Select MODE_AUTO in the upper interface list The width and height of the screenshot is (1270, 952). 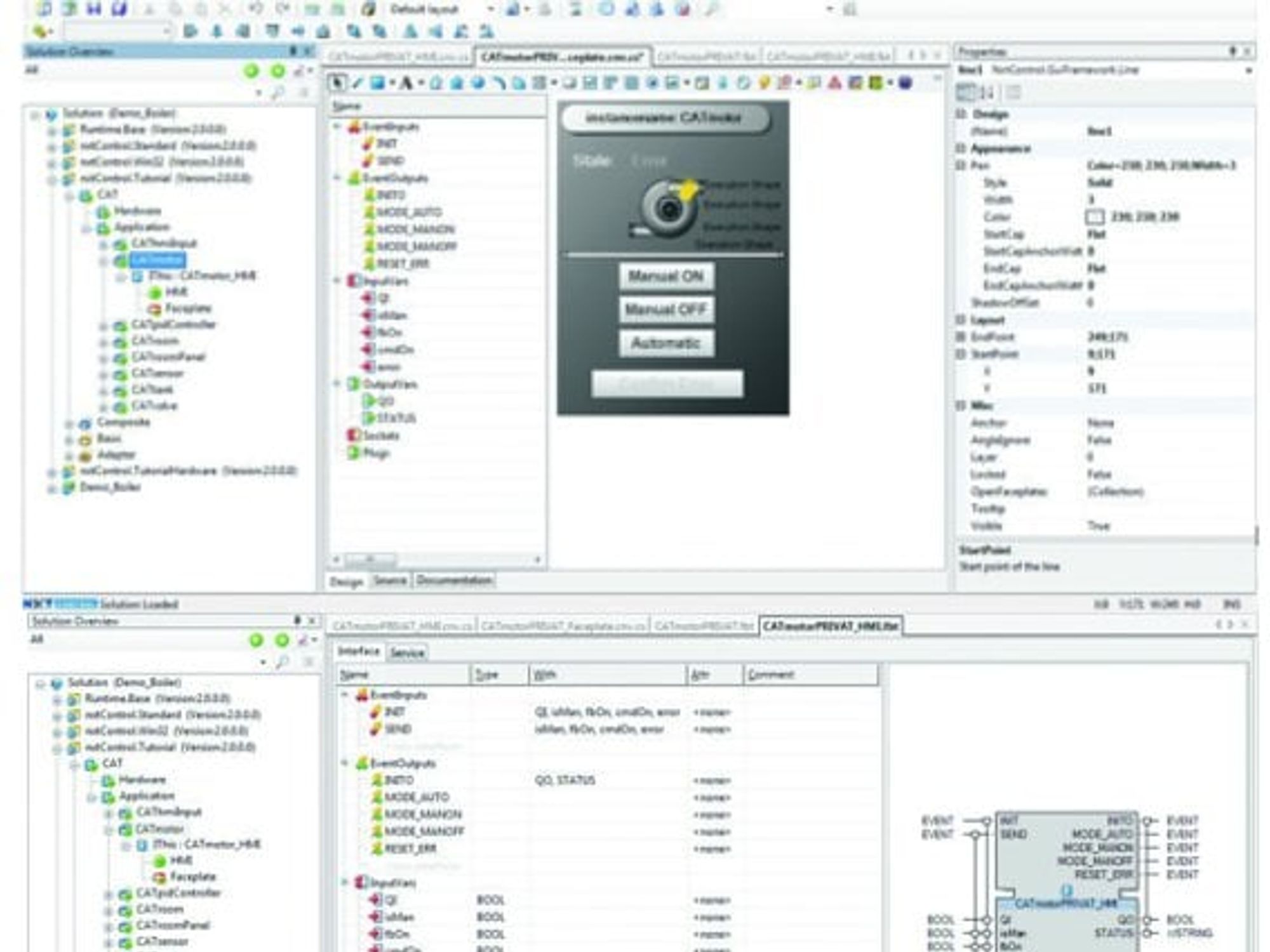tap(409, 212)
